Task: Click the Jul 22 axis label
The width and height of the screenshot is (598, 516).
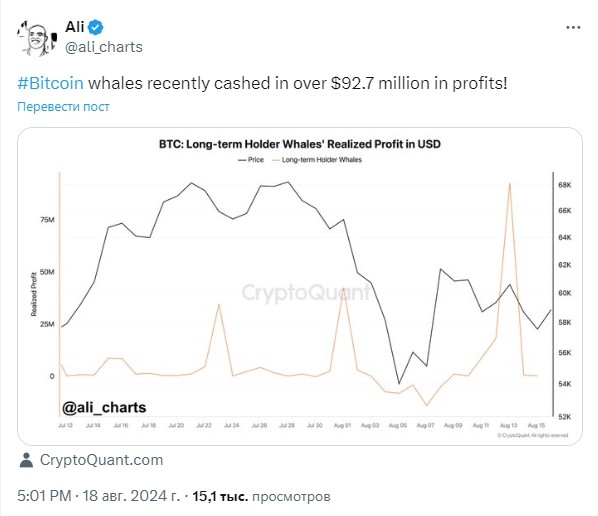Action: 204,425
